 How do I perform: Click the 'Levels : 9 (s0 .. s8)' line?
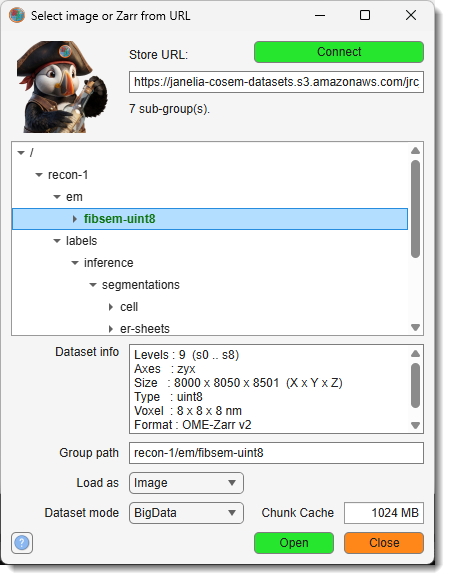186,355
